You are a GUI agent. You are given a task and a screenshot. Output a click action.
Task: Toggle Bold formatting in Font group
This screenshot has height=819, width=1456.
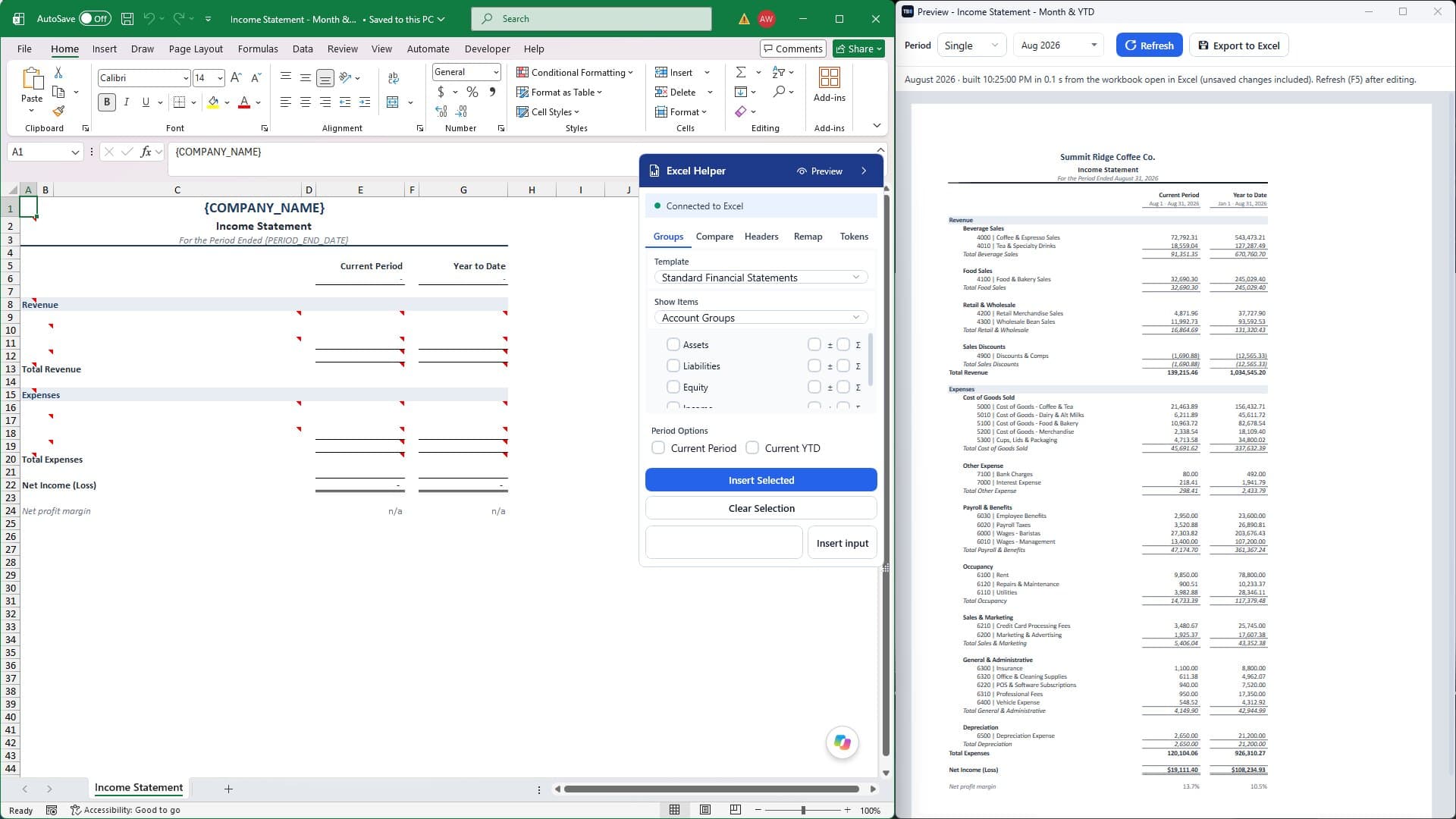coord(106,102)
